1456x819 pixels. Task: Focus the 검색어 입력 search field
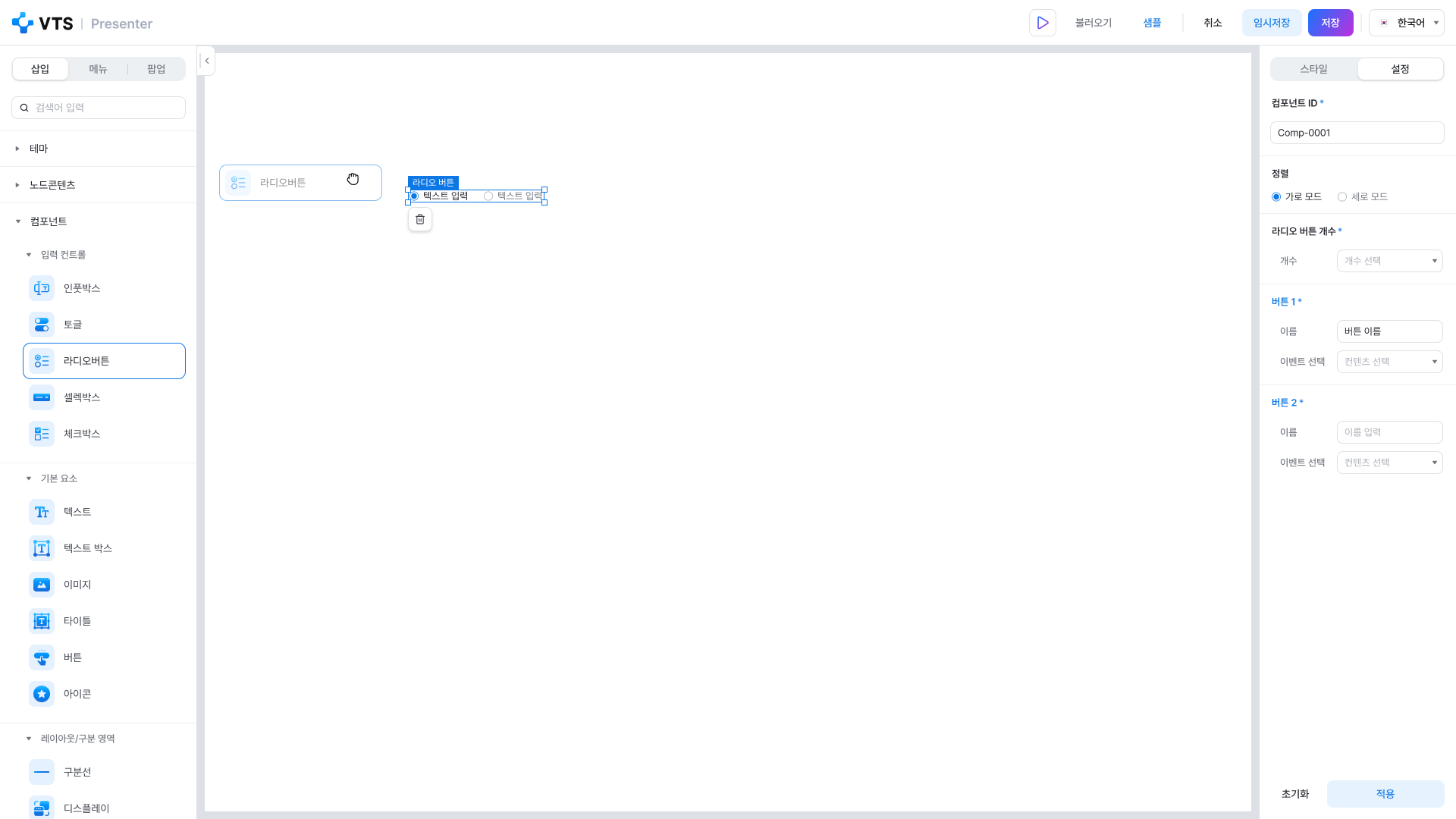(99, 108)
